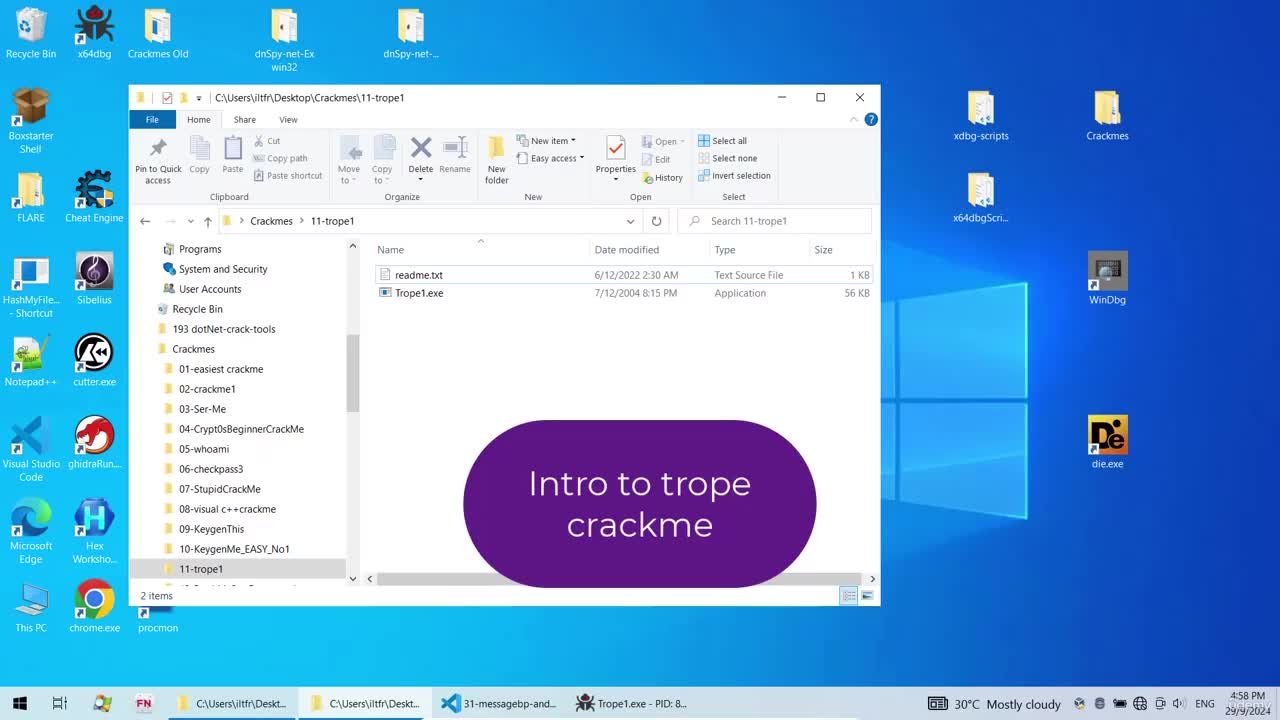Viewport: 1280px width, 720px height.
Task: Collapse the ribbon with the chevron
Action: coord(853,119)
